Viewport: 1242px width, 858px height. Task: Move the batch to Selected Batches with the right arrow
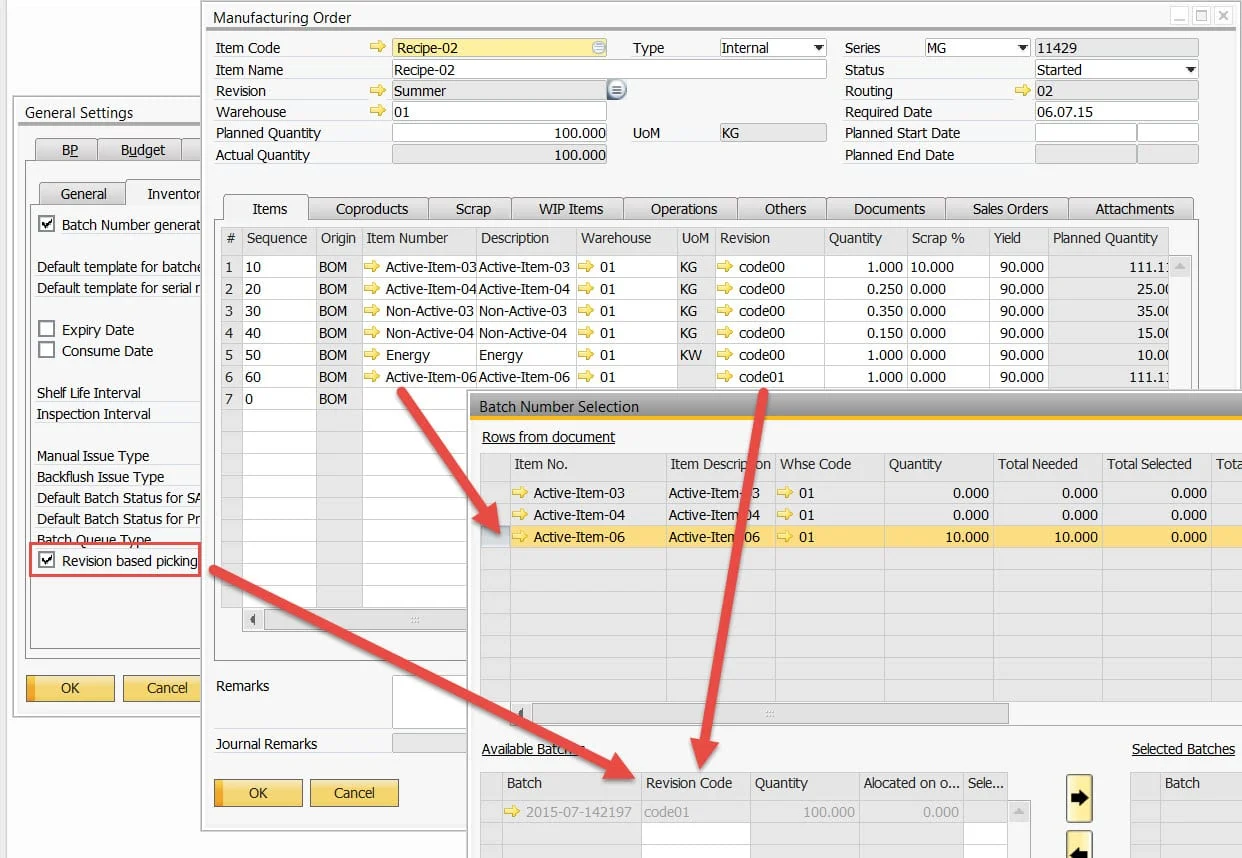point(1079,798)
